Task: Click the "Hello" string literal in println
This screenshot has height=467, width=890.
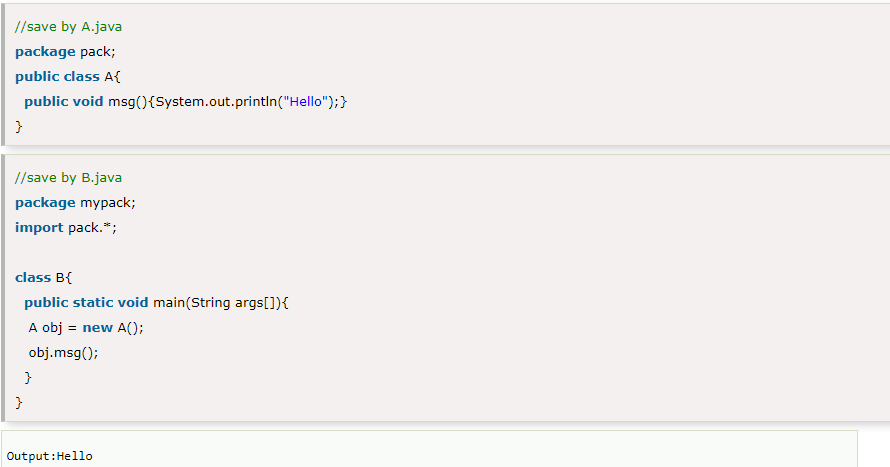Action: pos(306,102)
